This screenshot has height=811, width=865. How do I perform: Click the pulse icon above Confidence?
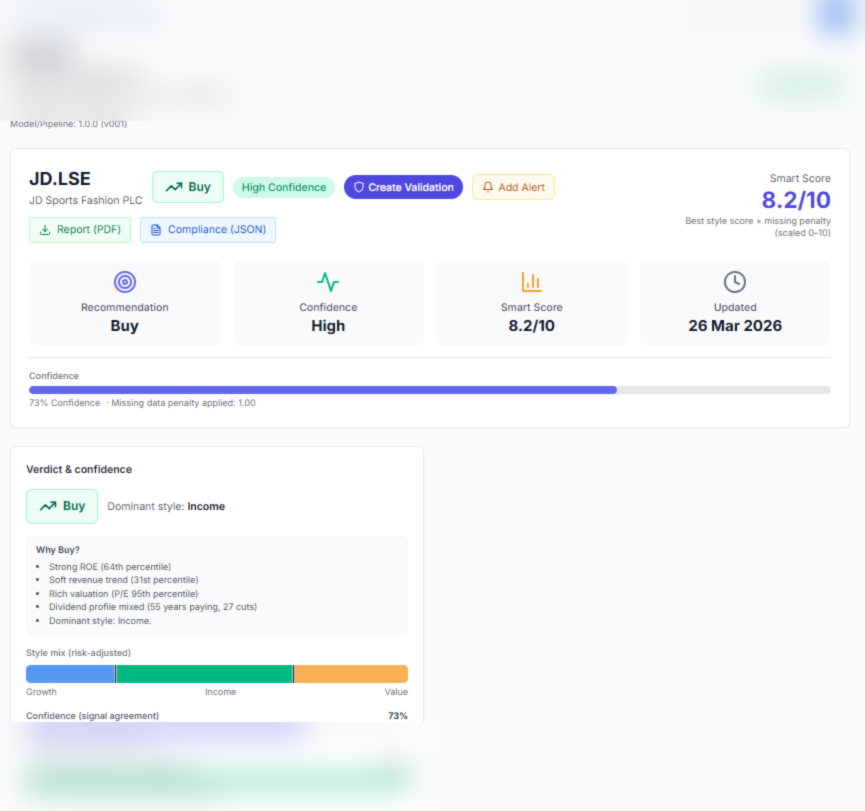pyautogui.click(x=328, y=282)
